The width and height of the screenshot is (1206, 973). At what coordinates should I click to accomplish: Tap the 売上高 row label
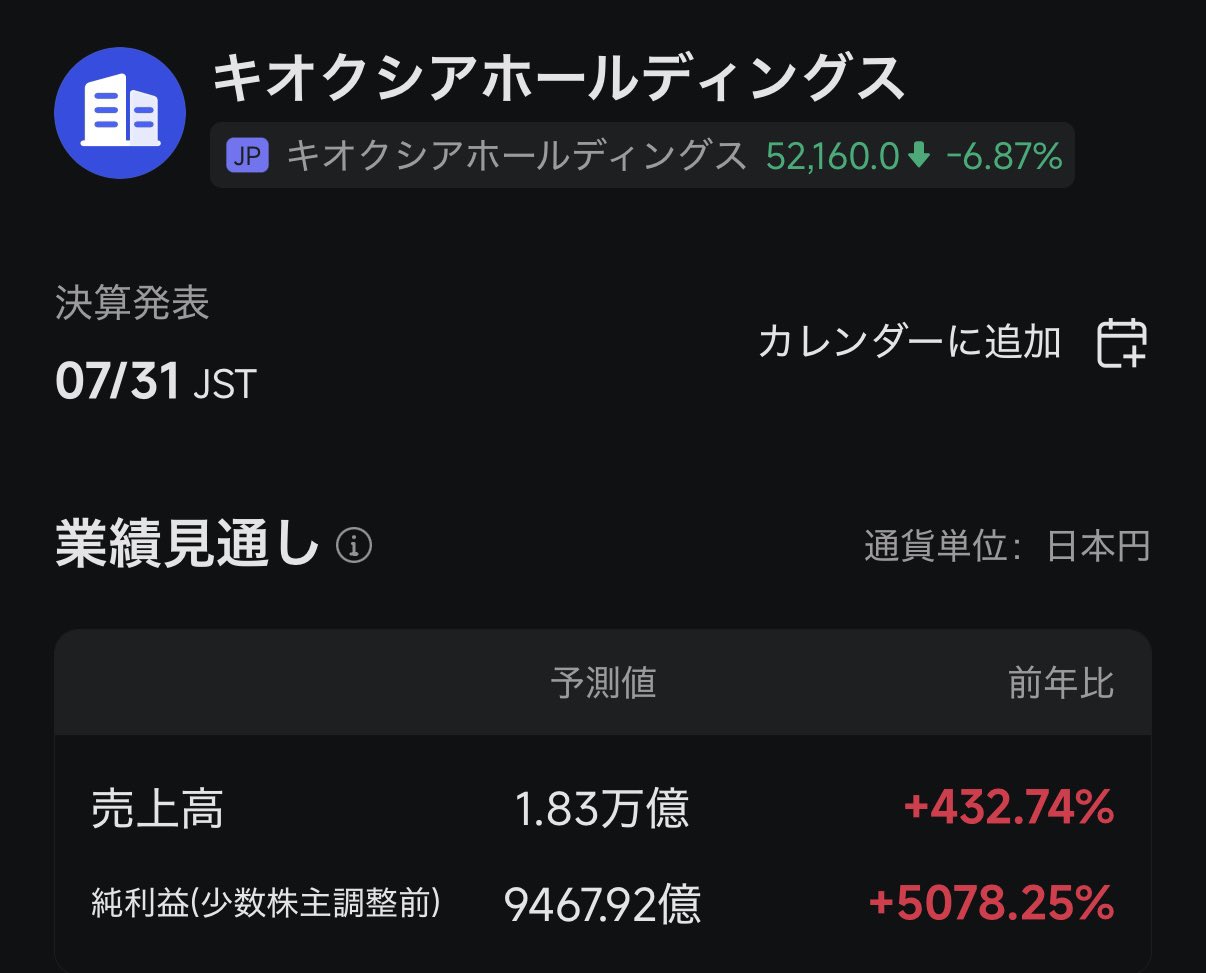point(157,809)
